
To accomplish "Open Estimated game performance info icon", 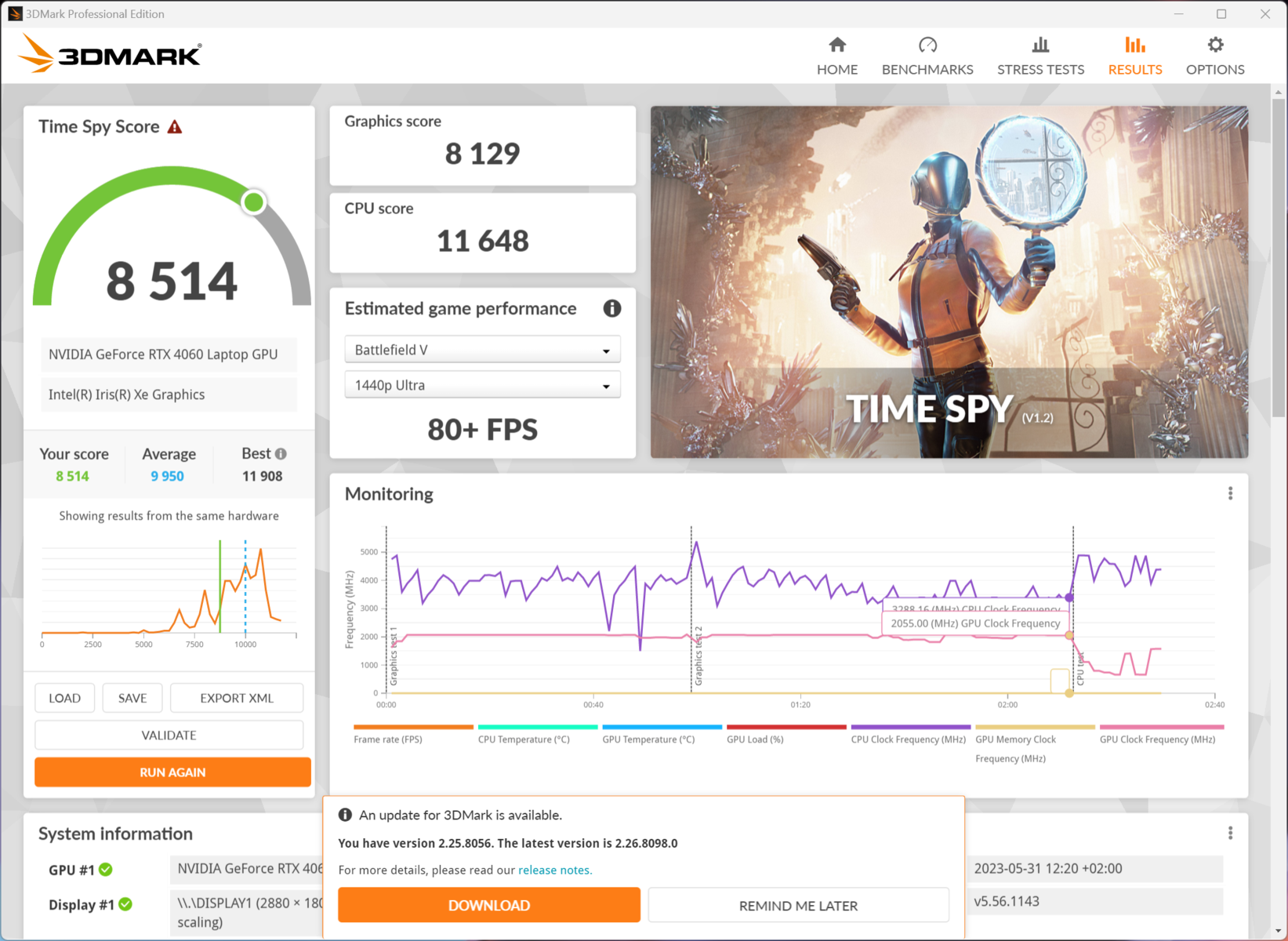I will coord(612,309).
